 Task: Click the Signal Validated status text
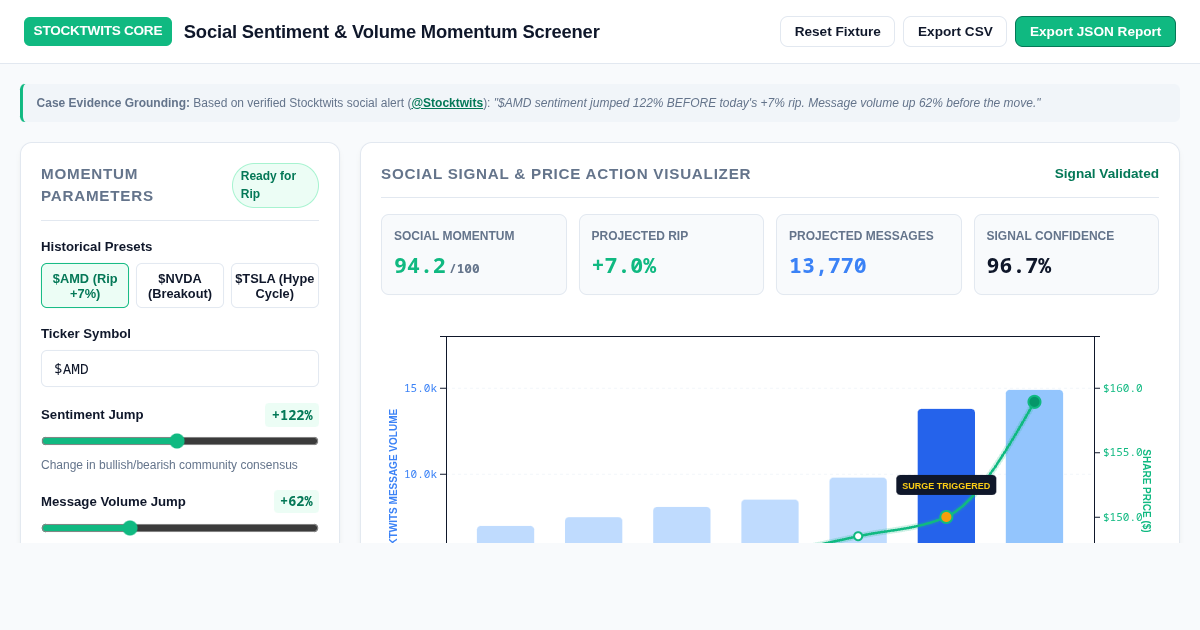1107,174
